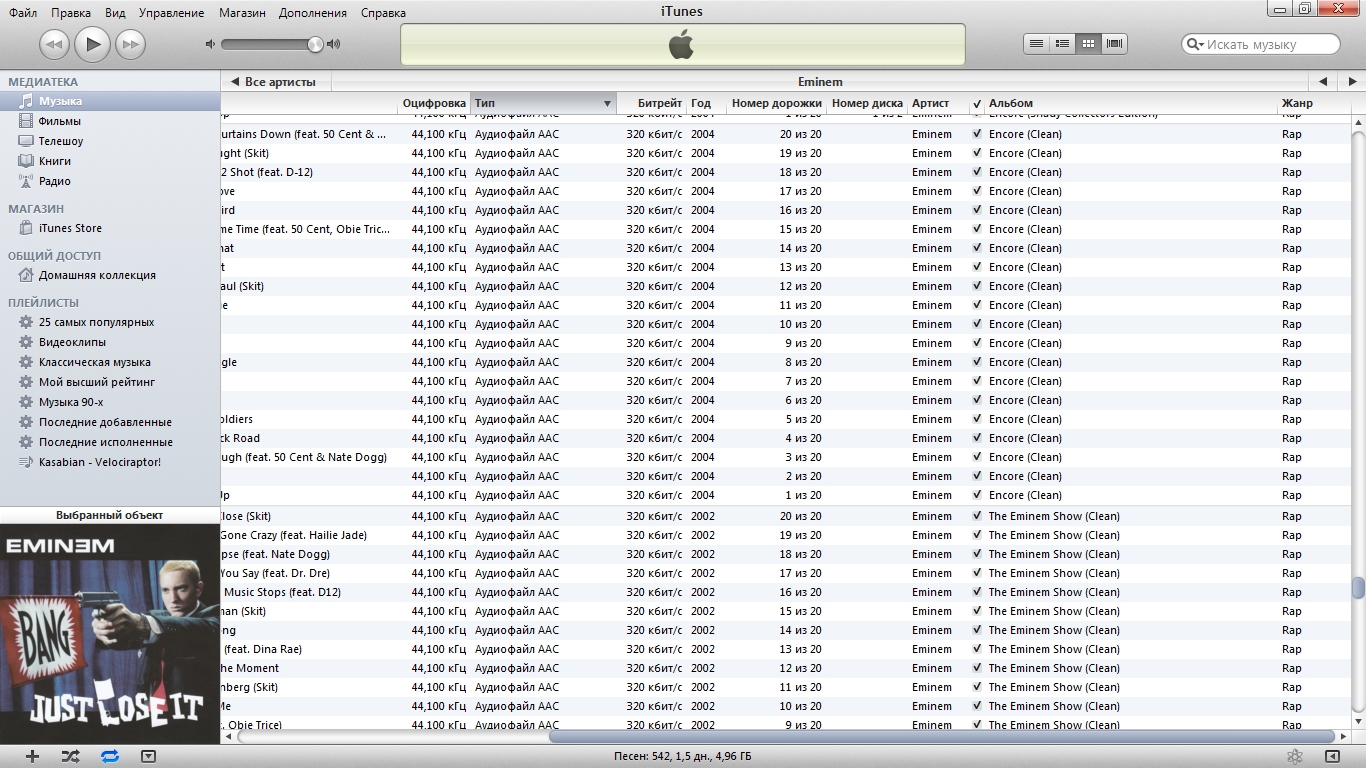Viewport: 1366px width, 768px height.
Task: Click the Радио antenna icon in sidebar
Action: [26, 181]
